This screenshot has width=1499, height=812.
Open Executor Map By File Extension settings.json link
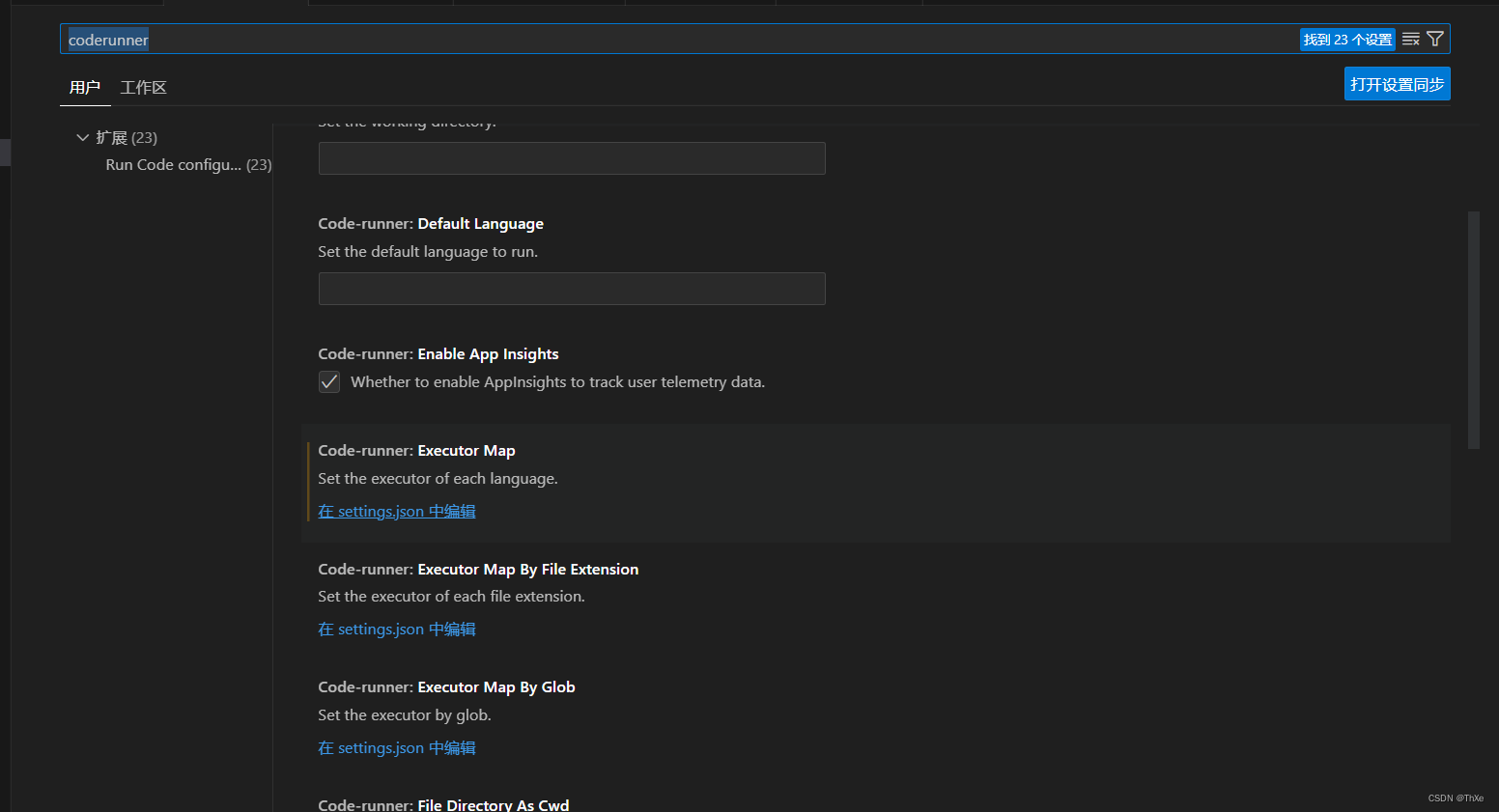[397, 630]
